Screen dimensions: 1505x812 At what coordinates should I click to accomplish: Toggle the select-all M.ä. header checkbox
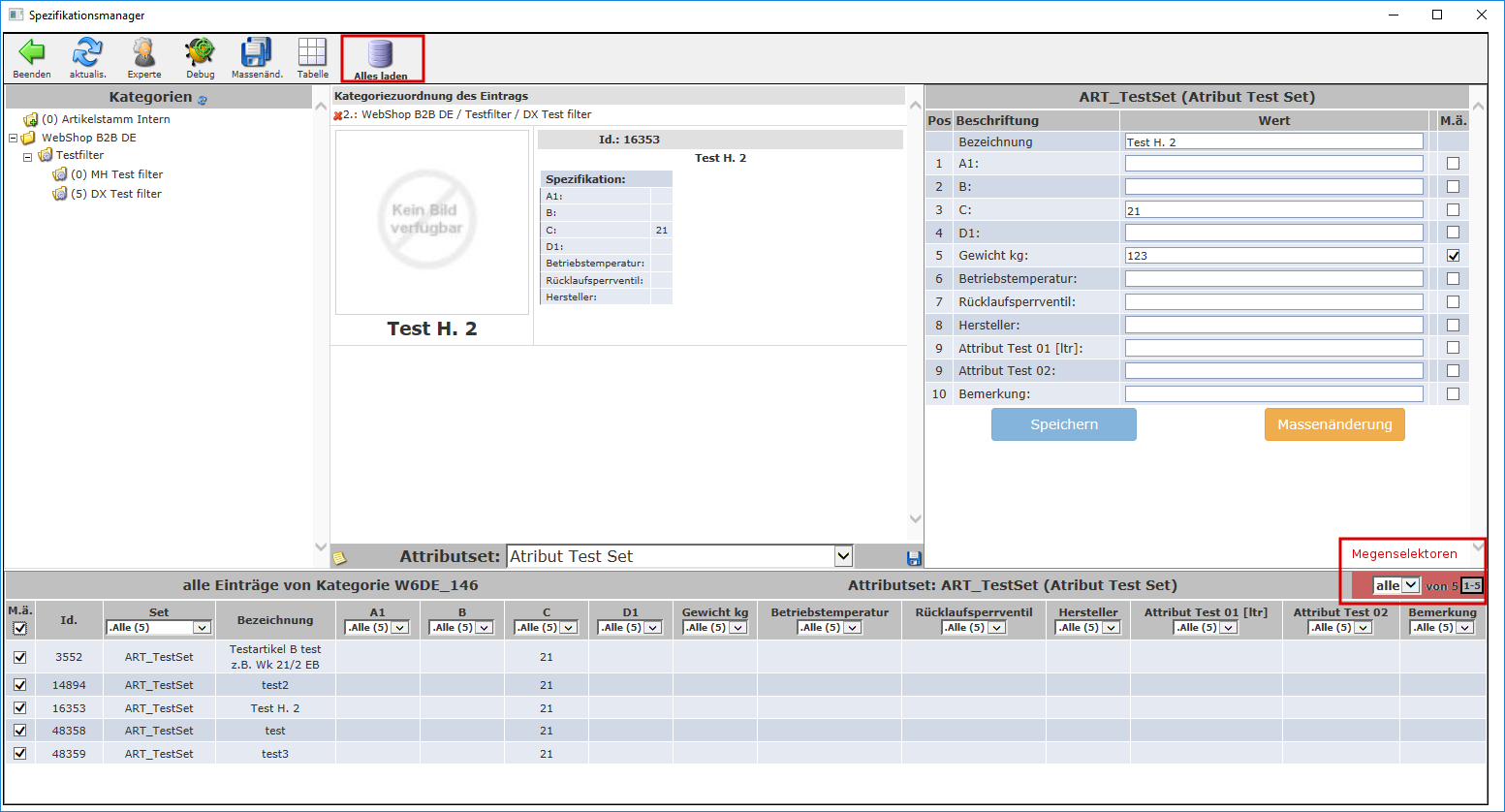[x=20, y=628]
